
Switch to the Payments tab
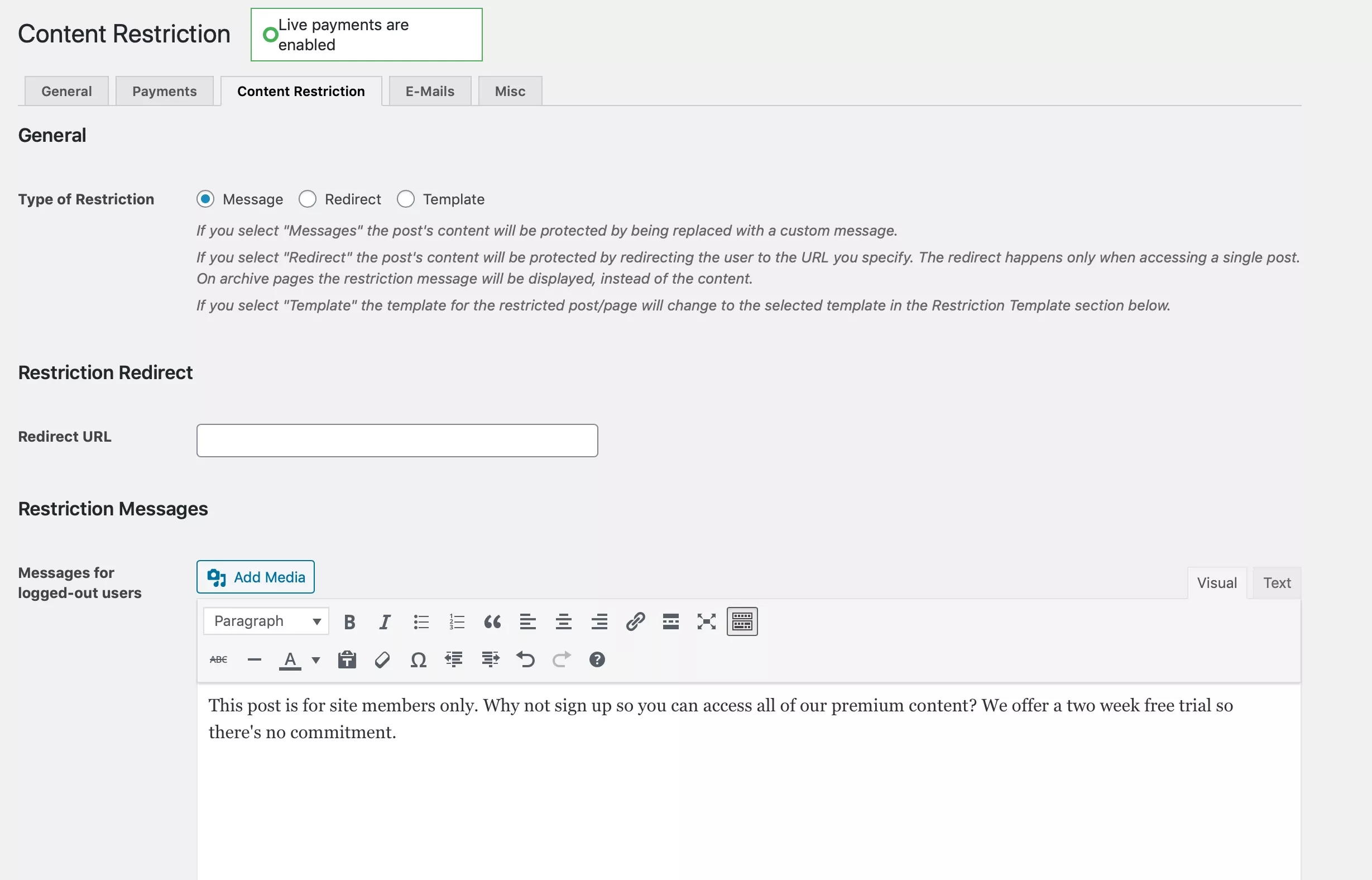pyautogui.click(x=164, y=91)
